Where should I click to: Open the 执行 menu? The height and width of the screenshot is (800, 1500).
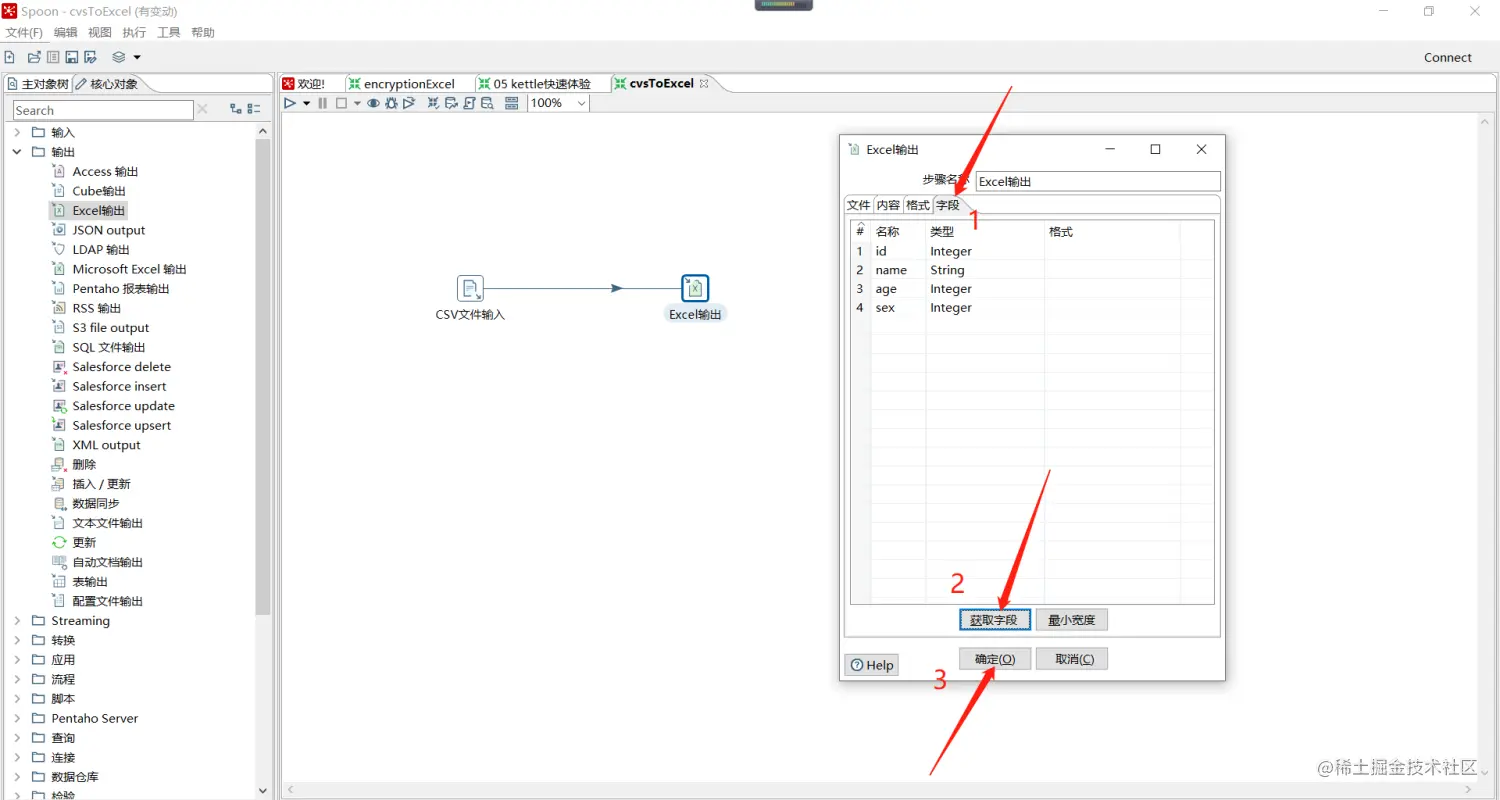click(x=134, y=33)
